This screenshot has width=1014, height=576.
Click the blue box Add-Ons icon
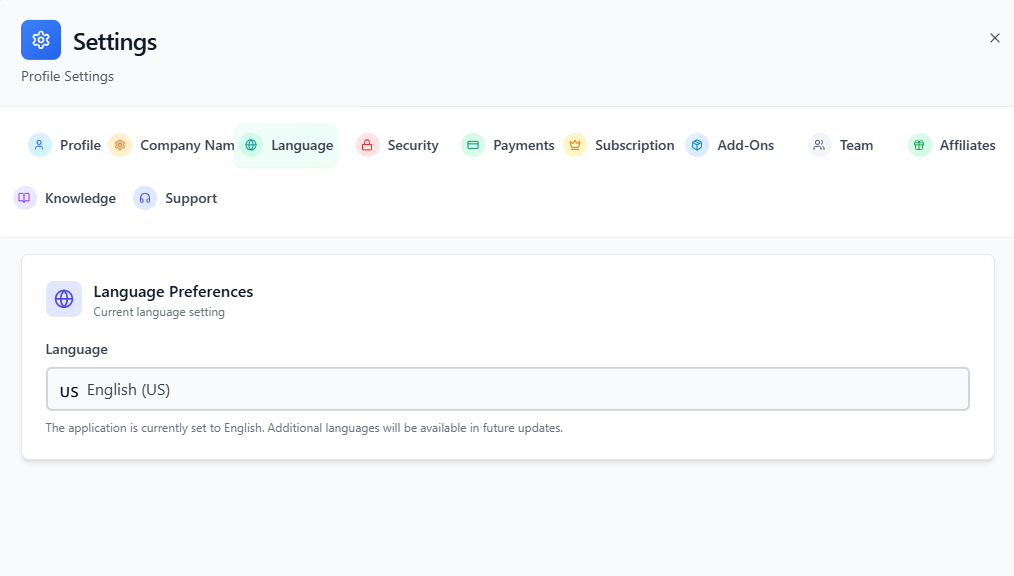697,145
